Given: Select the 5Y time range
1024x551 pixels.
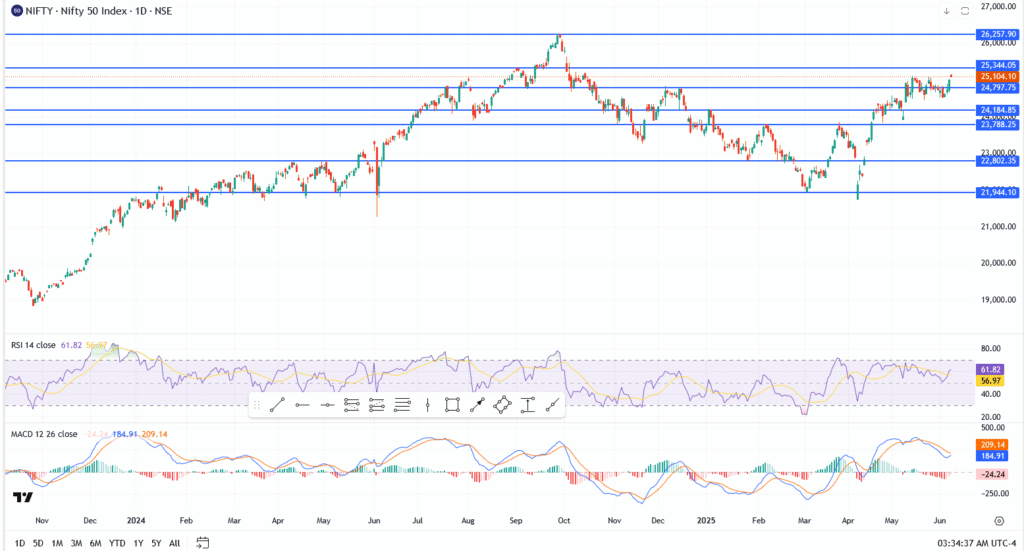Looking at the screenshot, I should (x=157, y=543).
